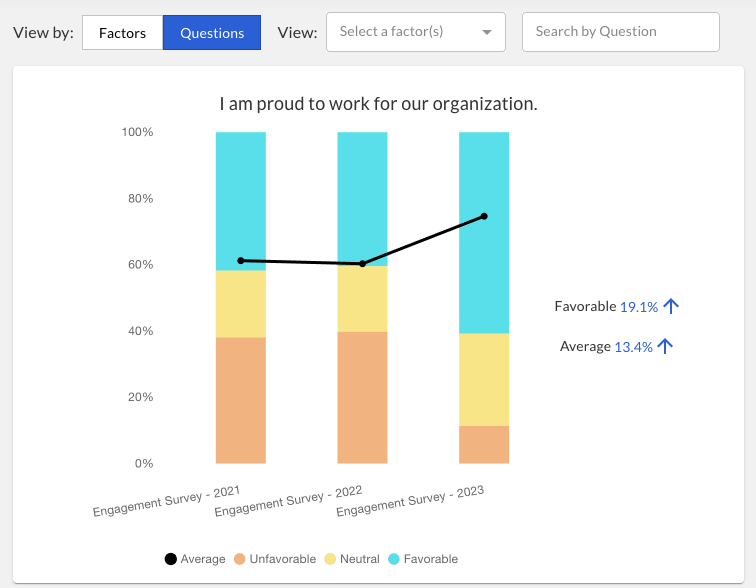Click the 2023 average data point
756x588 pixels.
(x=484, y=216)
